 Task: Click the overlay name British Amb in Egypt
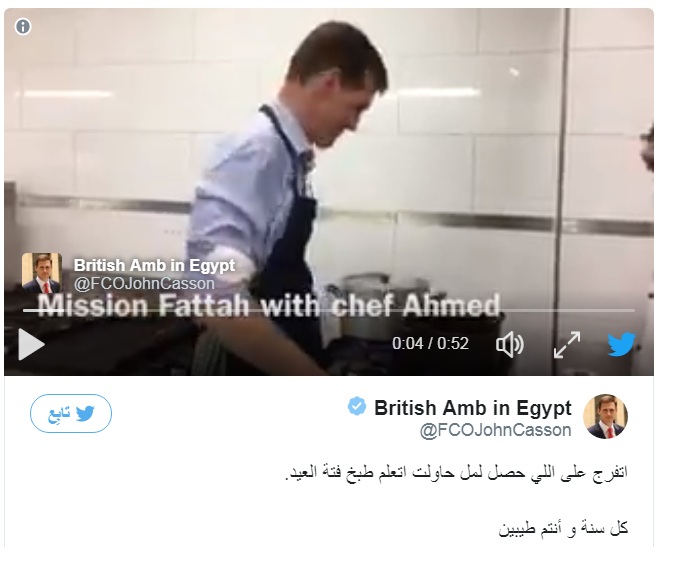[x=154, y=265]
